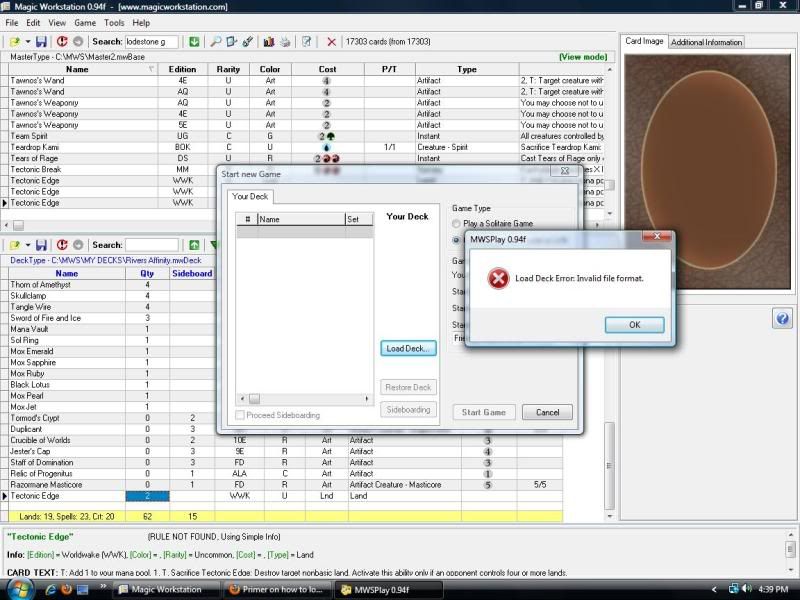The width and height of the screenshot is (800, 600).
Task: Click the card database search field
Action: point(152,42)
